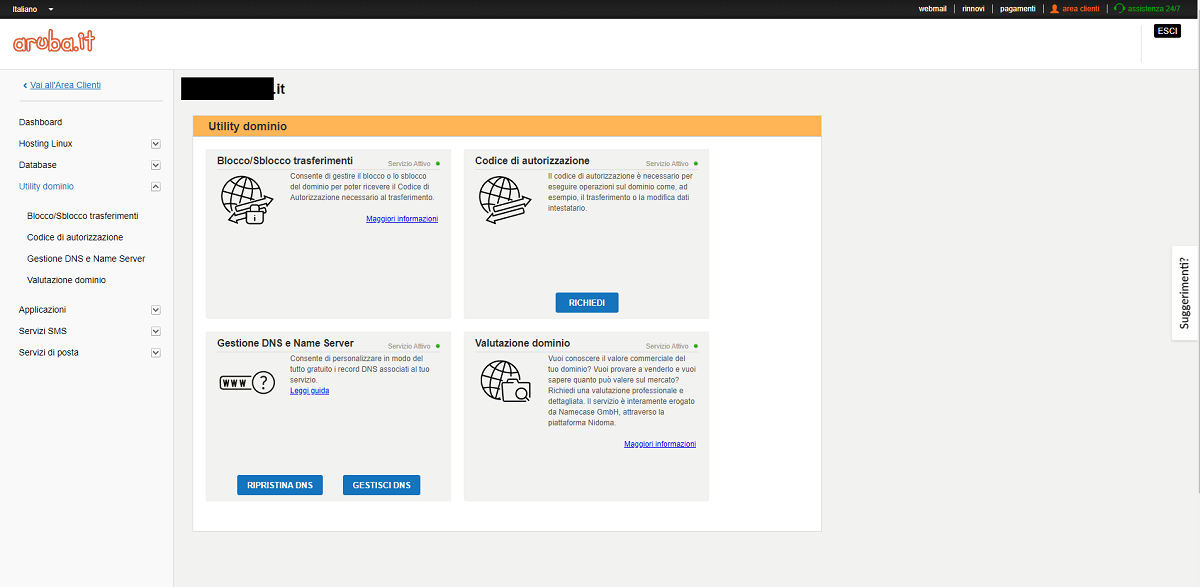This screenshot has height=587, width=1200.
Task: Open Blocco/Sblocco trasferimenti sidebar submenu item
Action: coord(83,216)
